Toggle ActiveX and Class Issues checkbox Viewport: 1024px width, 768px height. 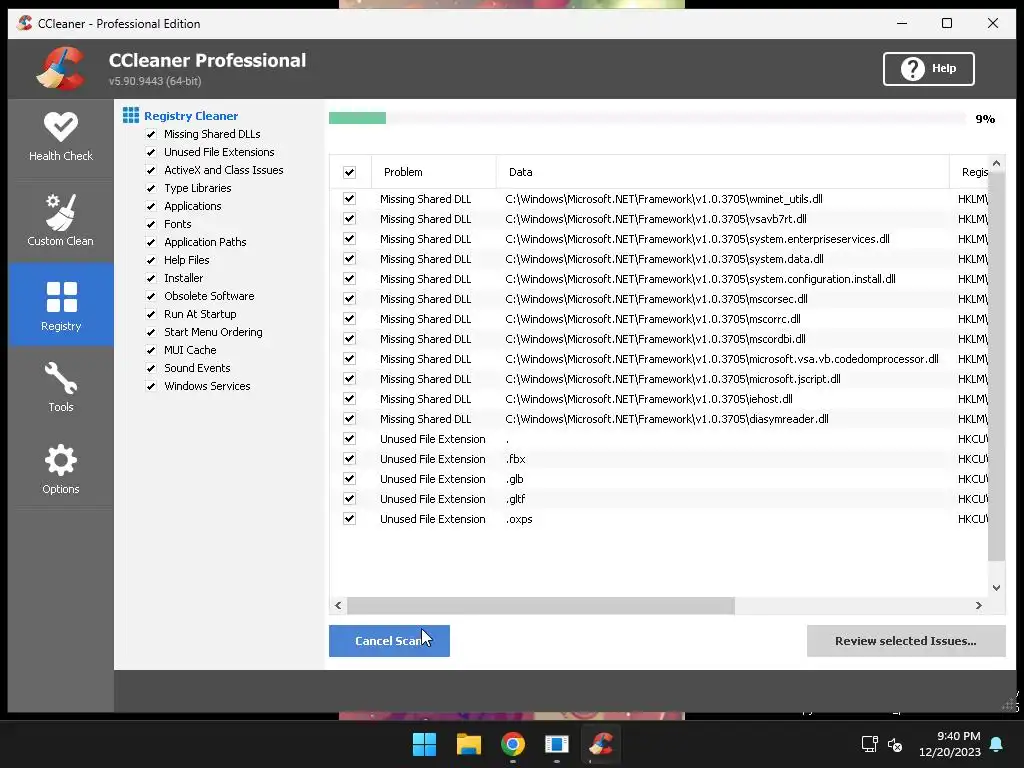point(151,170)
